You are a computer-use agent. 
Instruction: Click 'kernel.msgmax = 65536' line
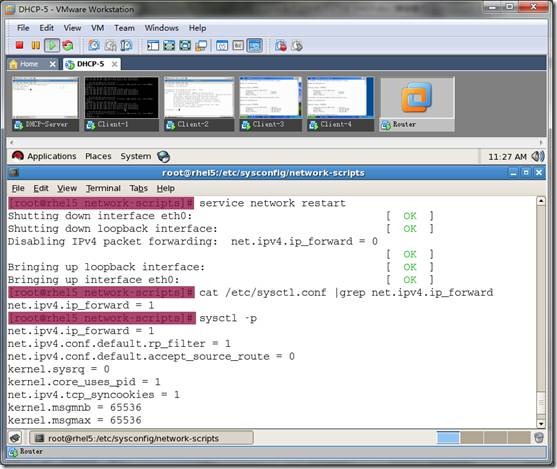(75, 420)
